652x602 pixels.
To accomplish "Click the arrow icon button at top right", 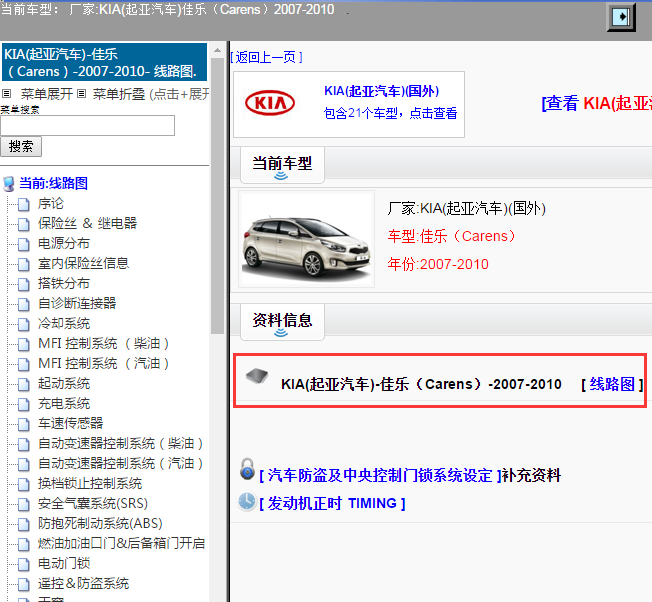I will pyautogui.click(x=621, y=17).
